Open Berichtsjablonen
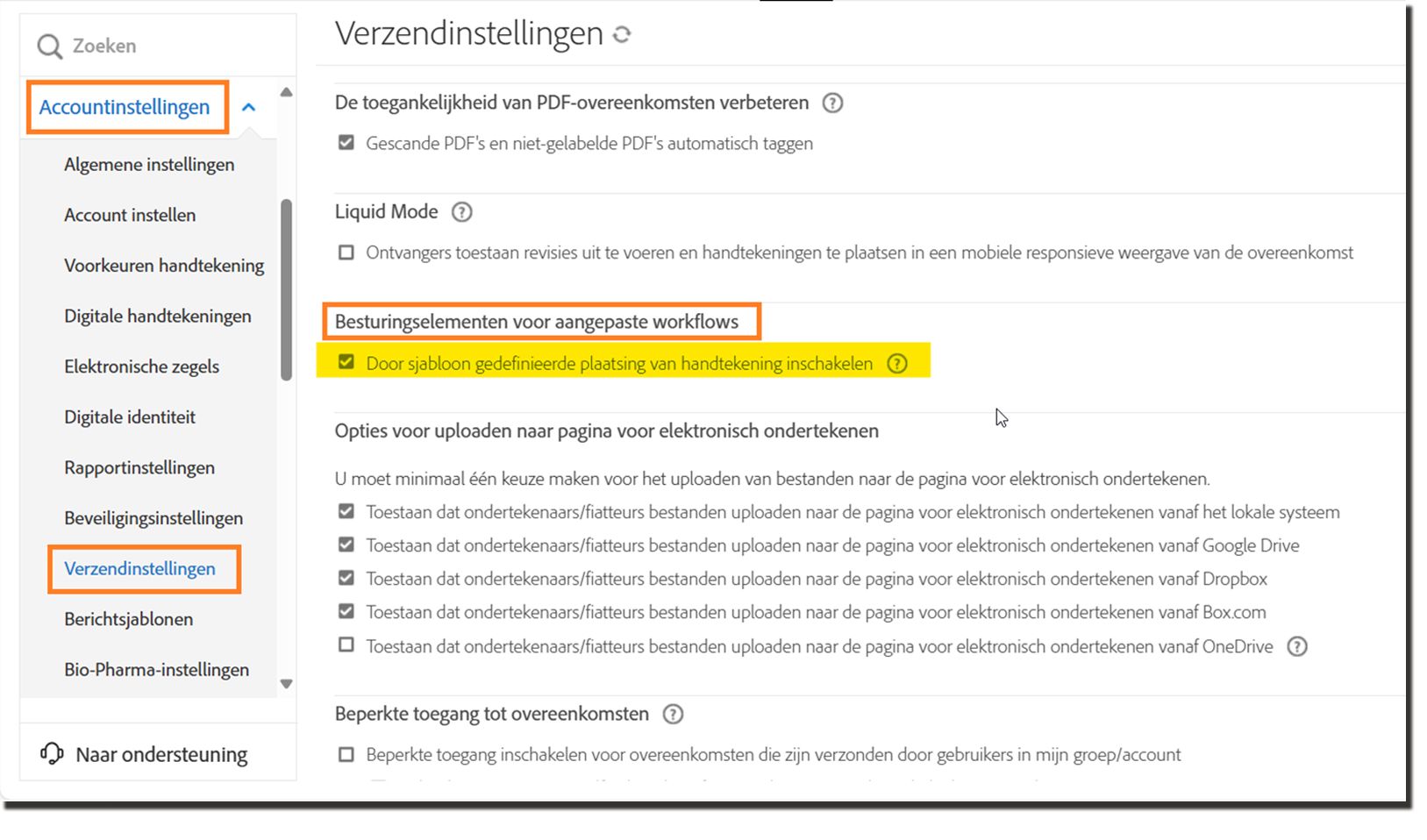Screen dimensions: 1427x840 [129, 620]
